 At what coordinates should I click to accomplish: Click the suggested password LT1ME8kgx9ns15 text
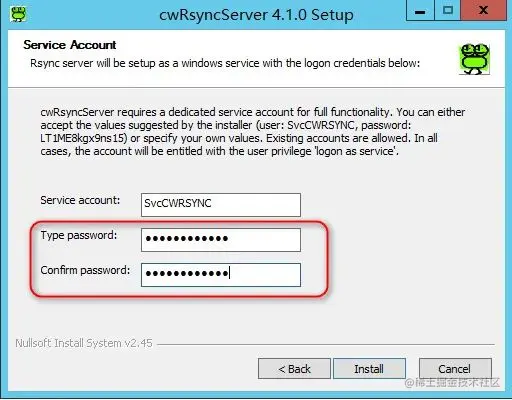pos(84,138)
